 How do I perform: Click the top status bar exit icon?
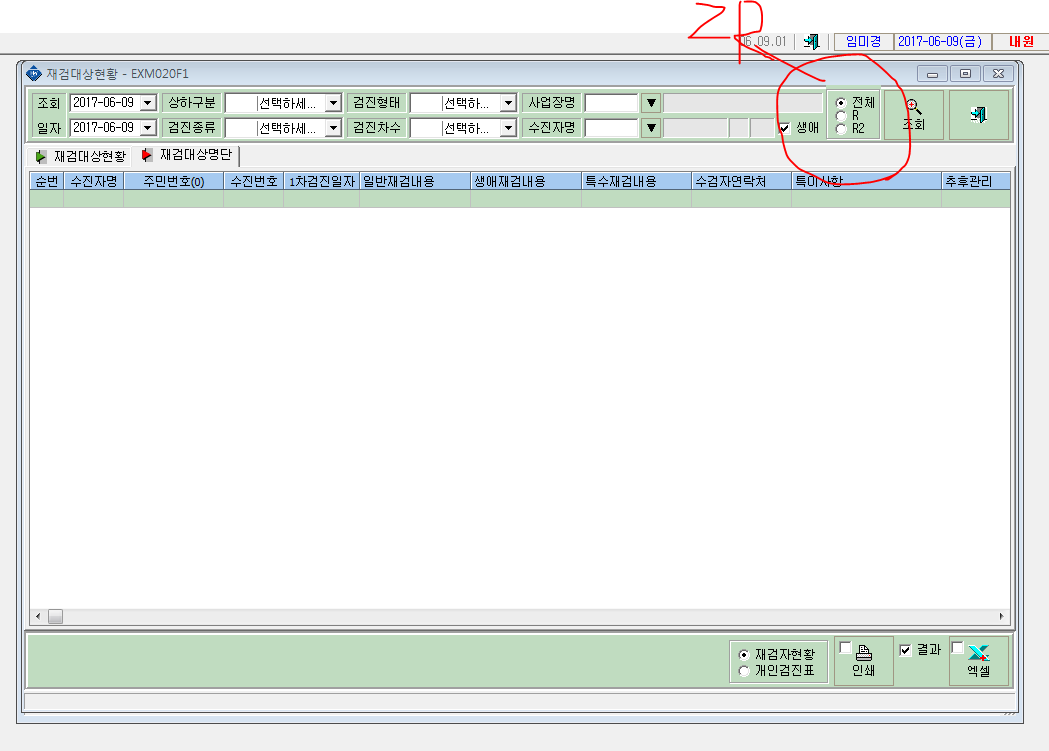[812, 41]
